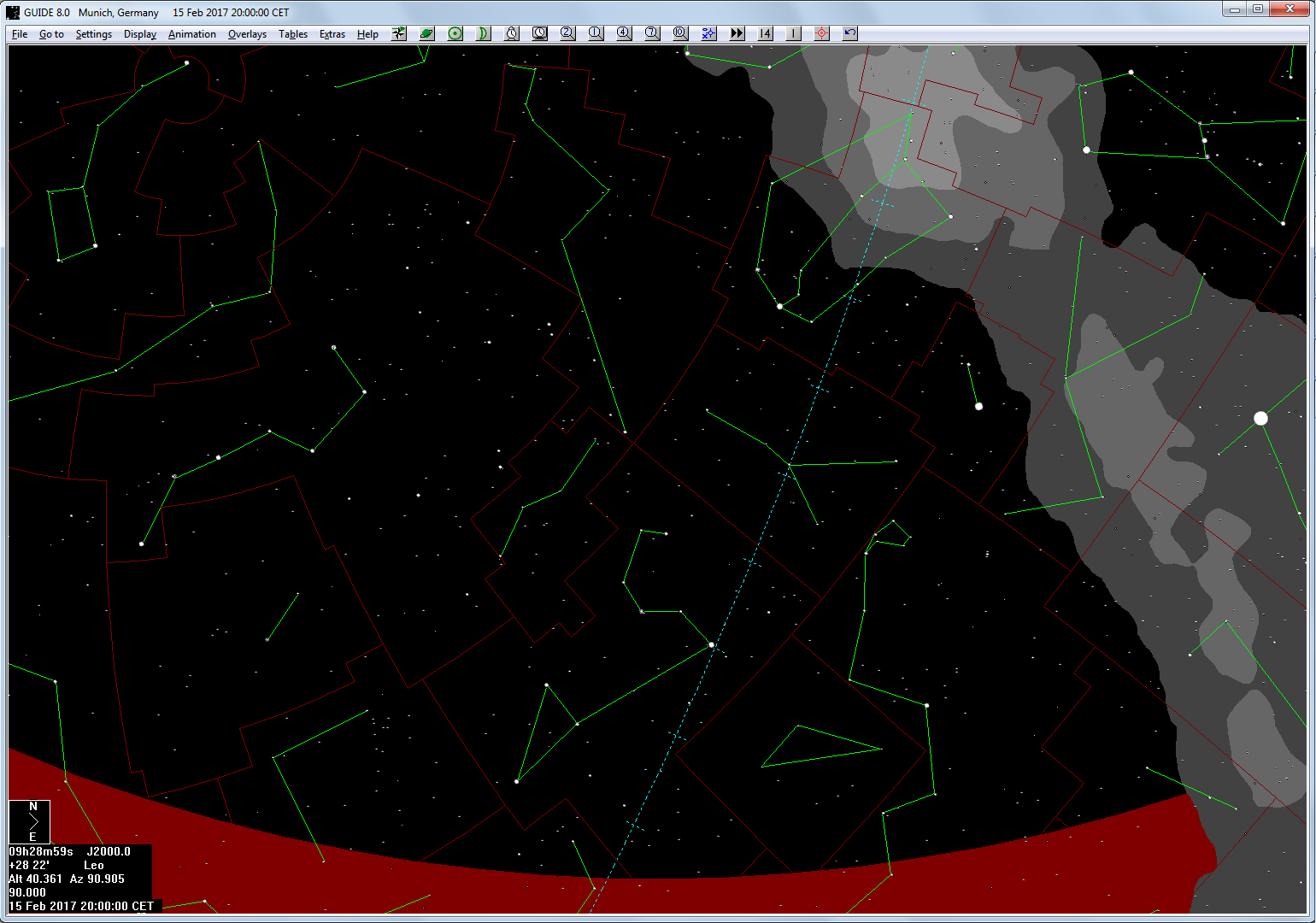1316x923 pixels.
Task: Click the green crescent Moon icon
Action: pyautogui.click(x=484, y=33)
